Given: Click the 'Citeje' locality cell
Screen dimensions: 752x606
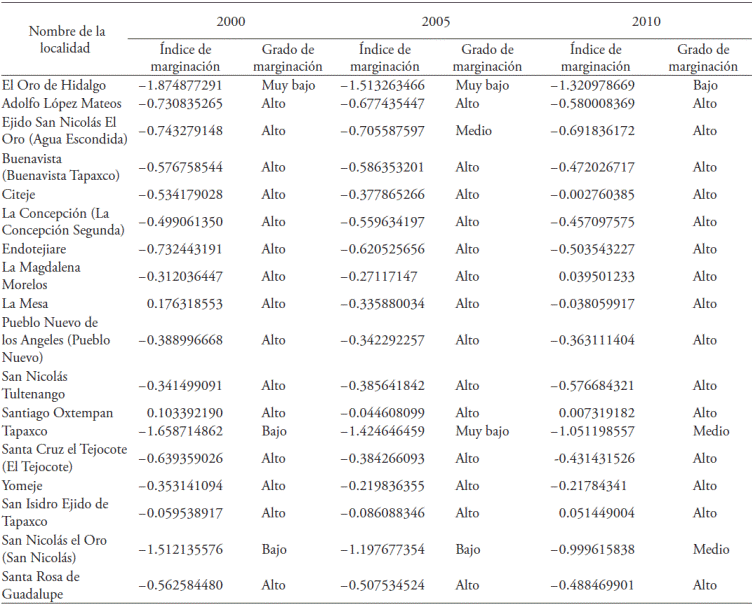Looking at the screenshot, I should 19,195.
